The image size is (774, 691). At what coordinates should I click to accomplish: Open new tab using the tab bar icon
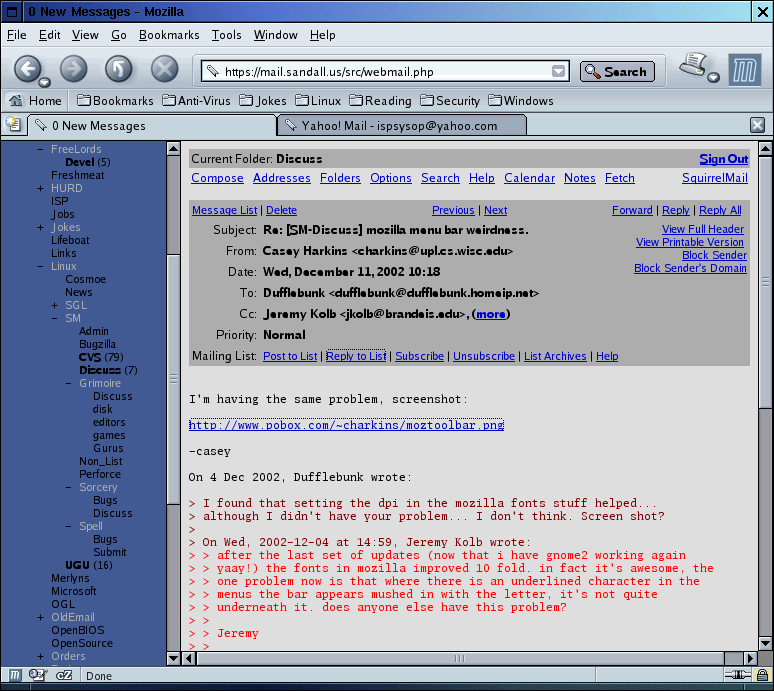coord(13,125)
